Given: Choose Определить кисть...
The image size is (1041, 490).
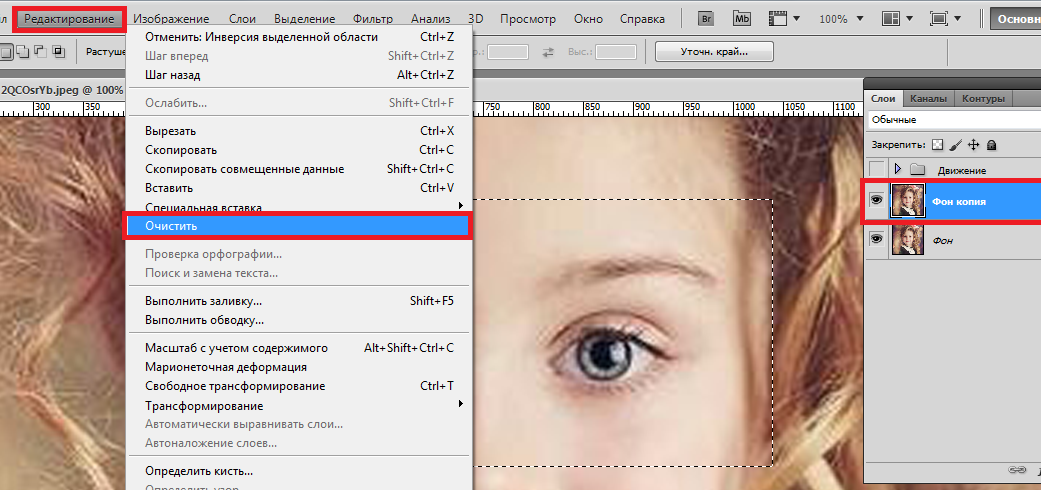Looking at the screenshot, I should pyautogui.click(x=299, y=471).
